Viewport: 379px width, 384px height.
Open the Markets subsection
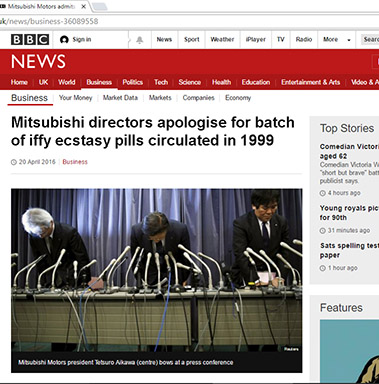pyautogui.click(x=160, y=98)
